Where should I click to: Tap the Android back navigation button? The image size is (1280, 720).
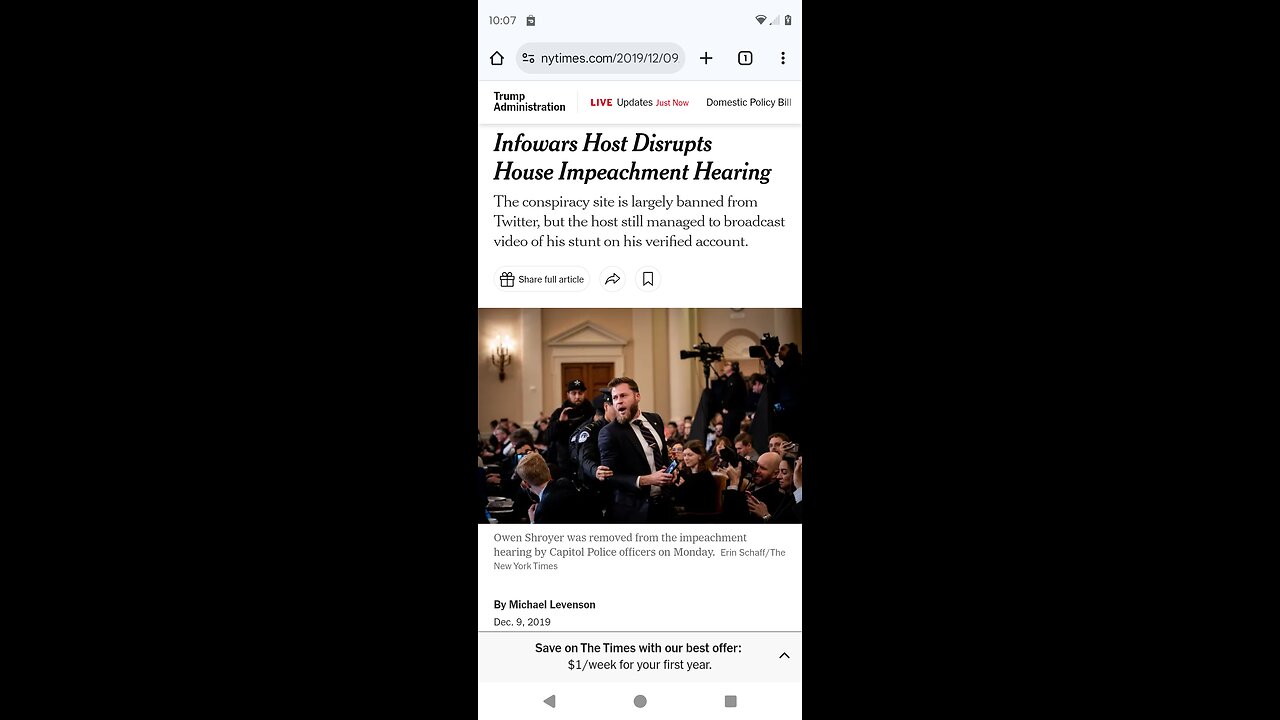point(549,701)
